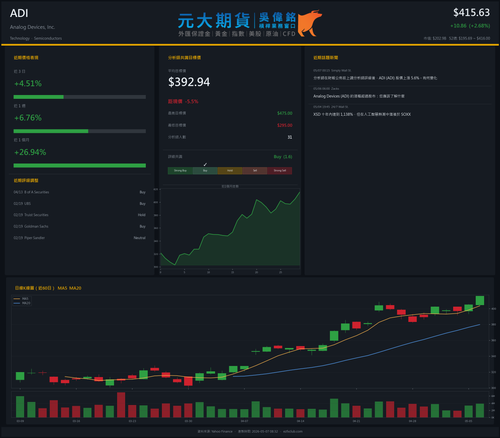The height and width of the screenshot is (438, 500).
Task: Click the UBS rating row
Action: (x=80, y=204)
